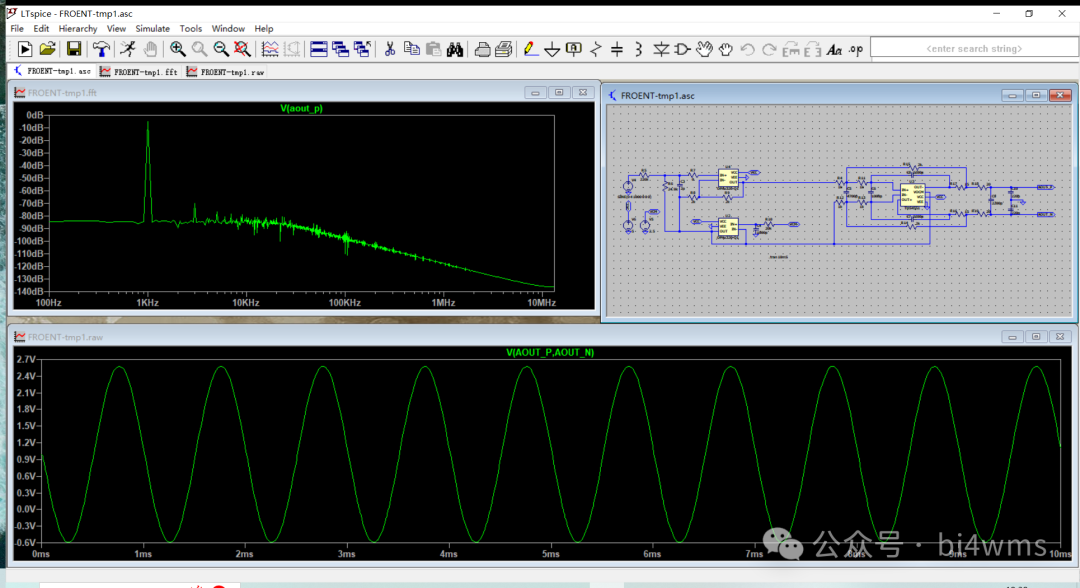
Task: Place a ground symbol from toolbar
Action: coord(552,49)
